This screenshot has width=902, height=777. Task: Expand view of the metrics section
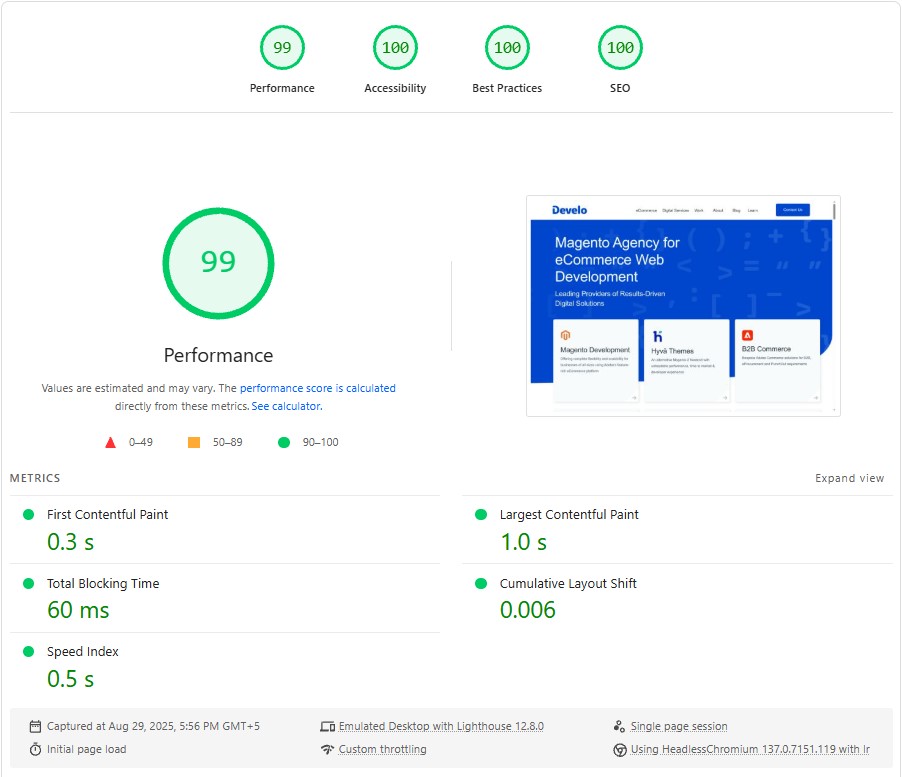[849, 478]
